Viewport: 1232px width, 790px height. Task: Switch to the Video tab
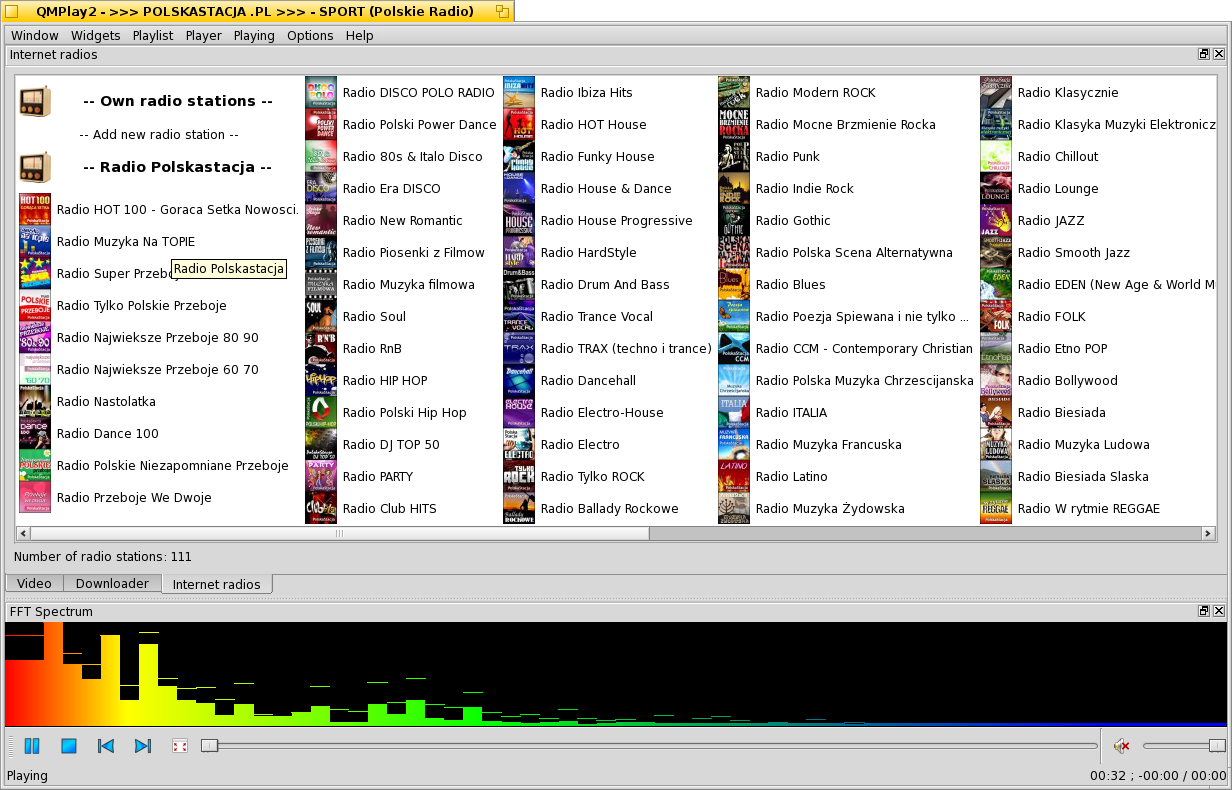34,583
